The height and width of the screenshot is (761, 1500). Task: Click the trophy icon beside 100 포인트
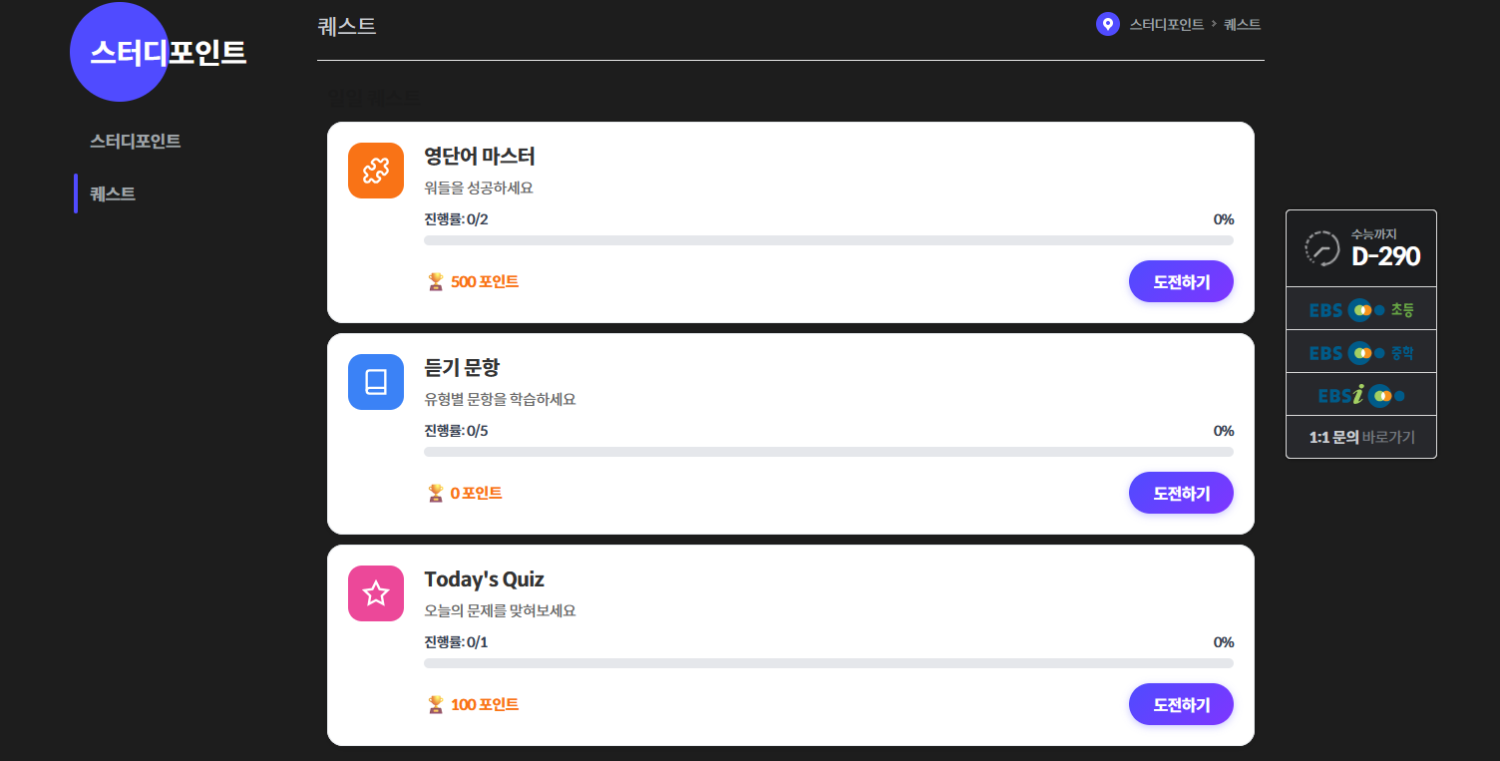coord(435,705)
